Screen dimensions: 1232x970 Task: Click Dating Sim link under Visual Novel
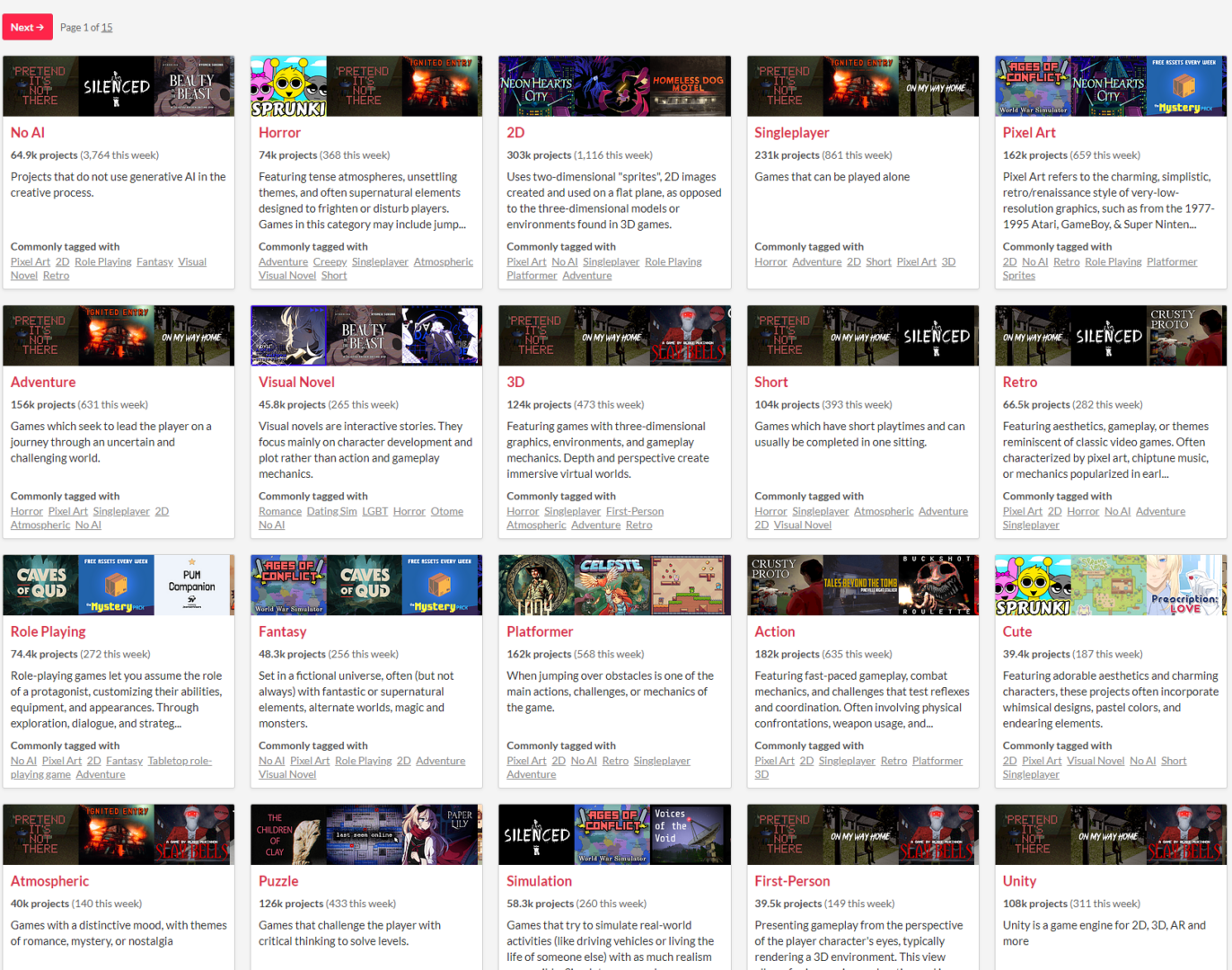(331, 511)
